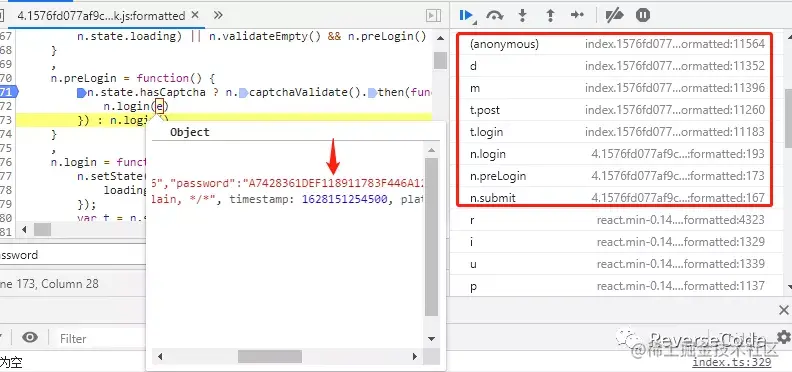Click the code editor horizontal scroll left arrow
The width and height of the screenshot is (792, 372).
[x=24, y=229]
